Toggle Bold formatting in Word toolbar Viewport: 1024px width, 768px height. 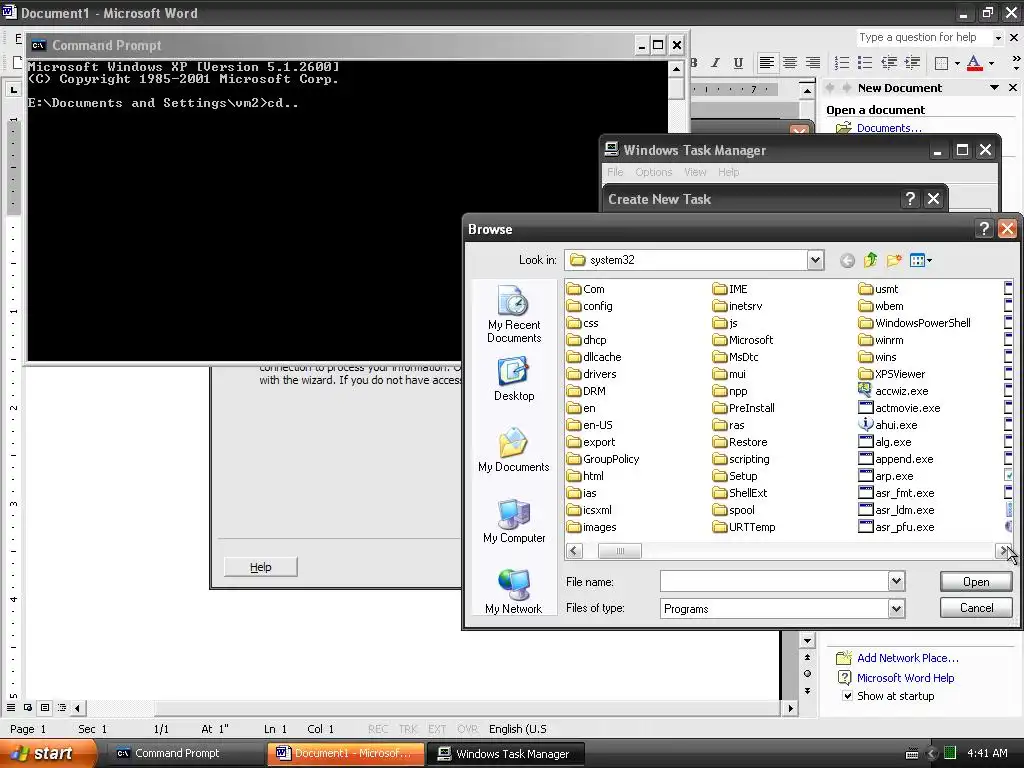pos(694,63)
